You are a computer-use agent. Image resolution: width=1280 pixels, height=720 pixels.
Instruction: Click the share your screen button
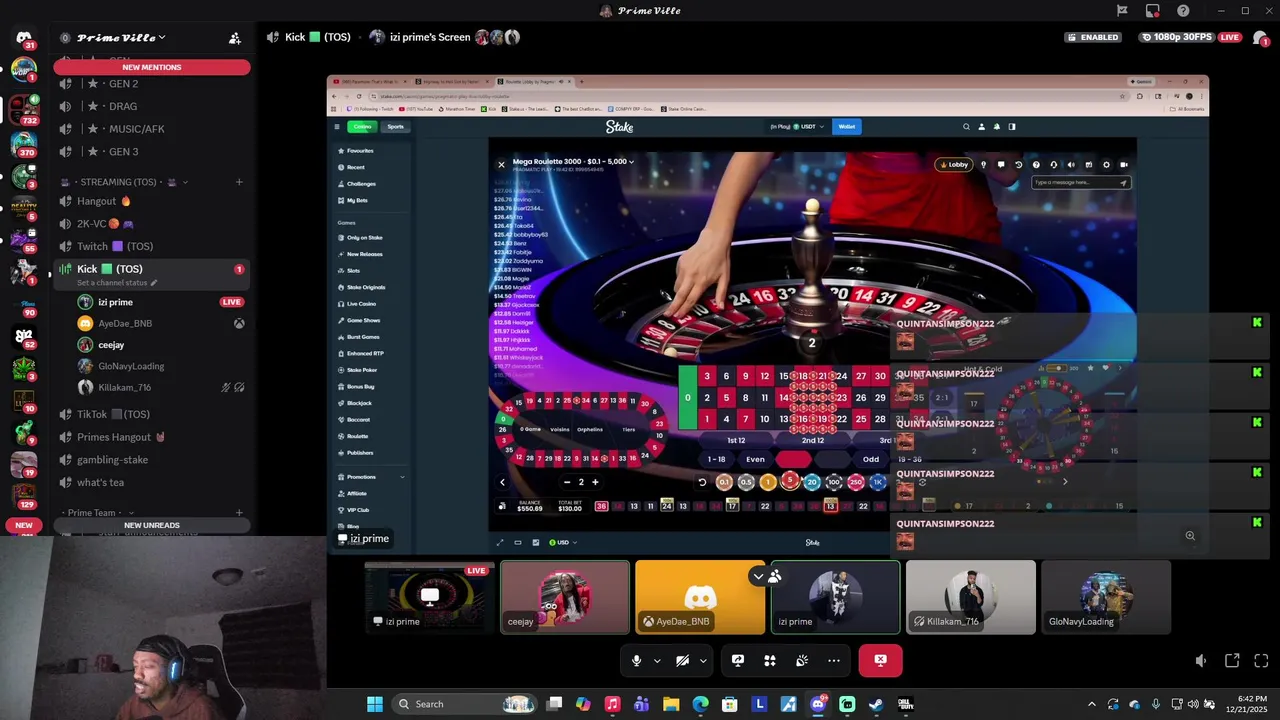pos(738,660)
